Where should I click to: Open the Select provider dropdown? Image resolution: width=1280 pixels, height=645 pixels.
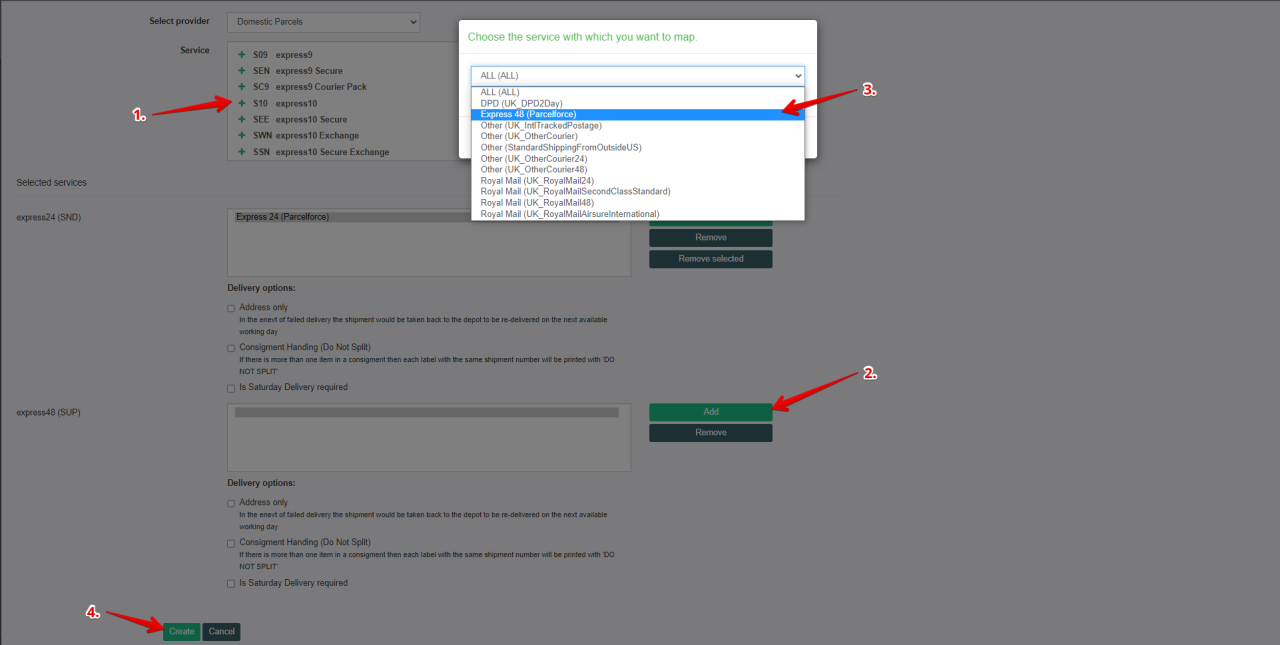click(x=322, y=21)
